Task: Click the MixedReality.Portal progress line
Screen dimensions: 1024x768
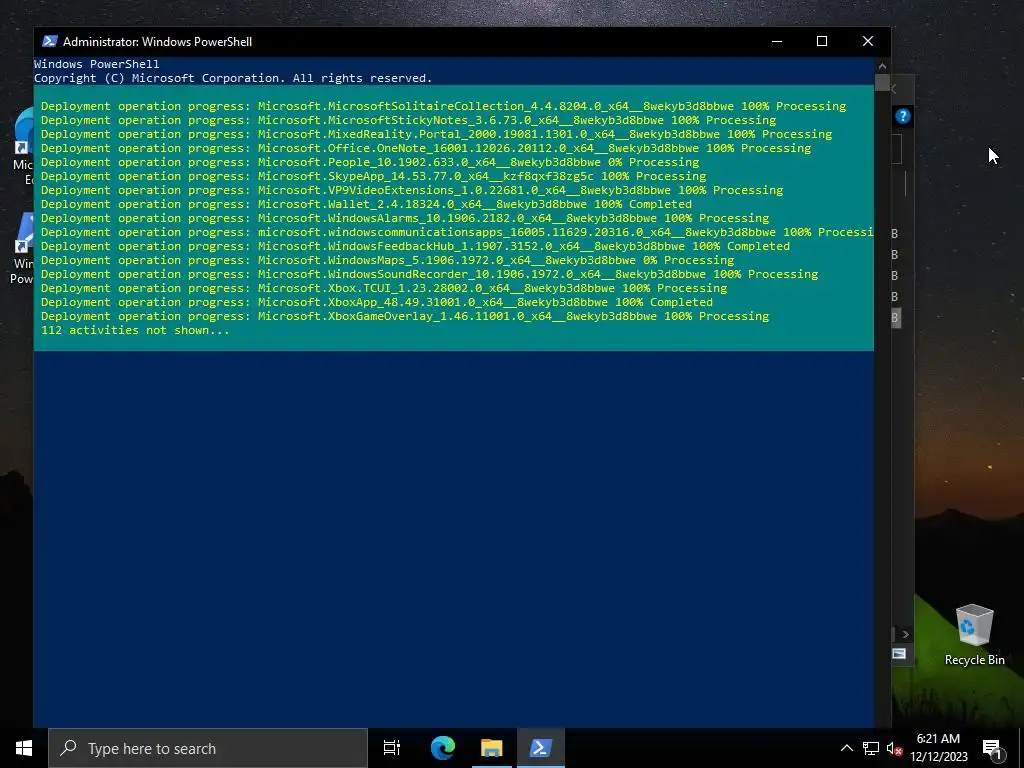Action: click(x=436, y=134)
